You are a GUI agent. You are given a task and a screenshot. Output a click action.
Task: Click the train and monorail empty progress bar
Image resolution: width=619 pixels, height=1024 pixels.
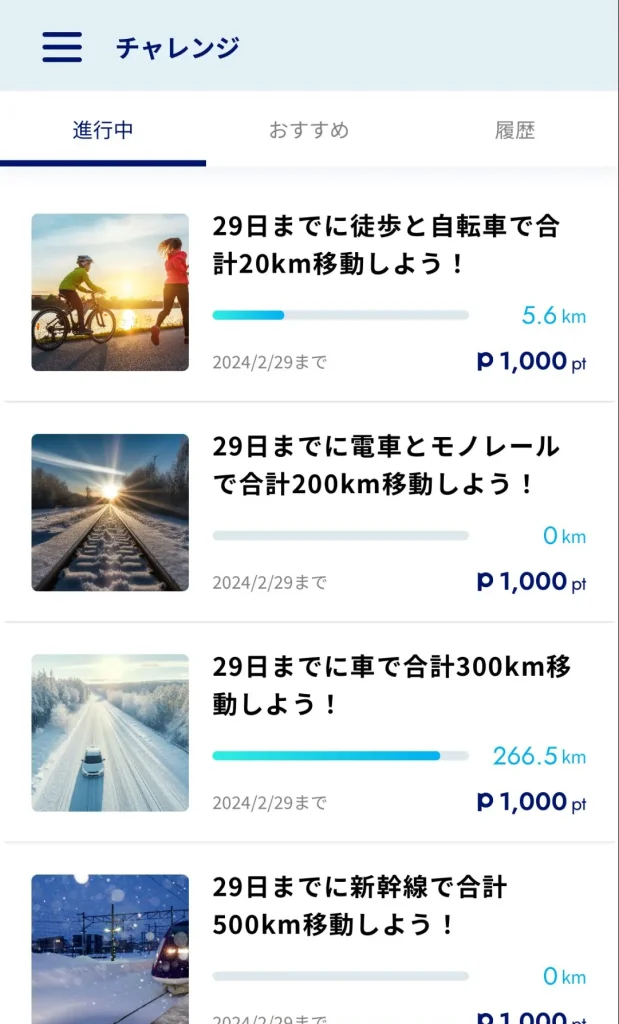click(340, 536)
